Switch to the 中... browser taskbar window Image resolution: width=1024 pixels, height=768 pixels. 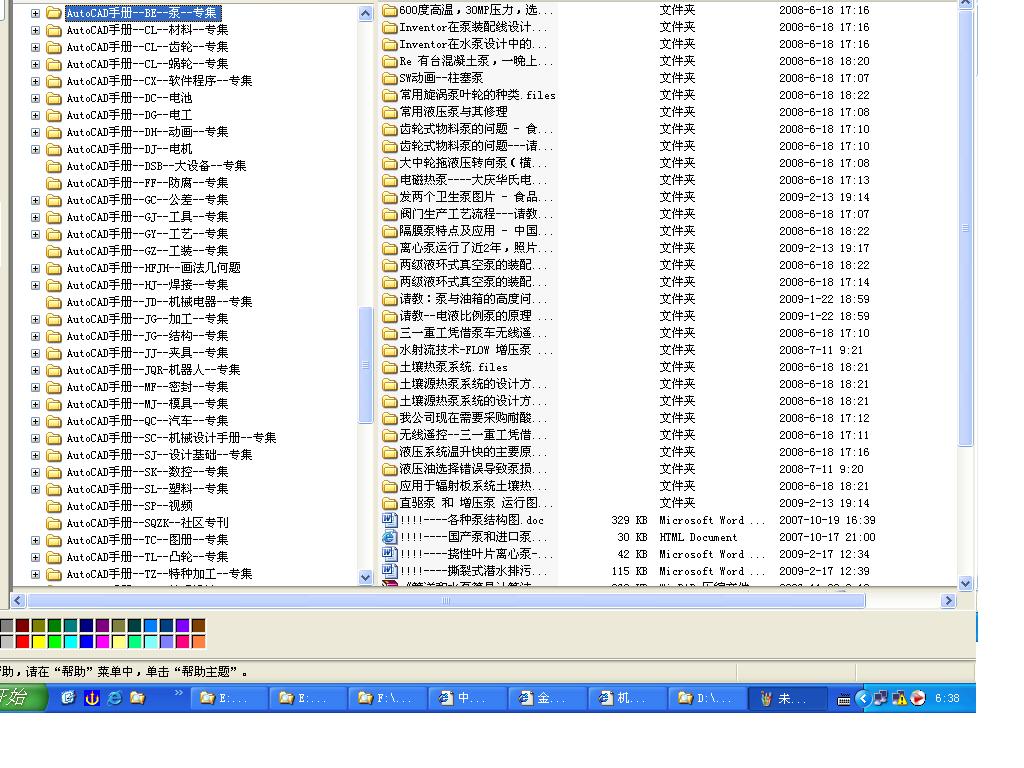(x=468, y=698)
